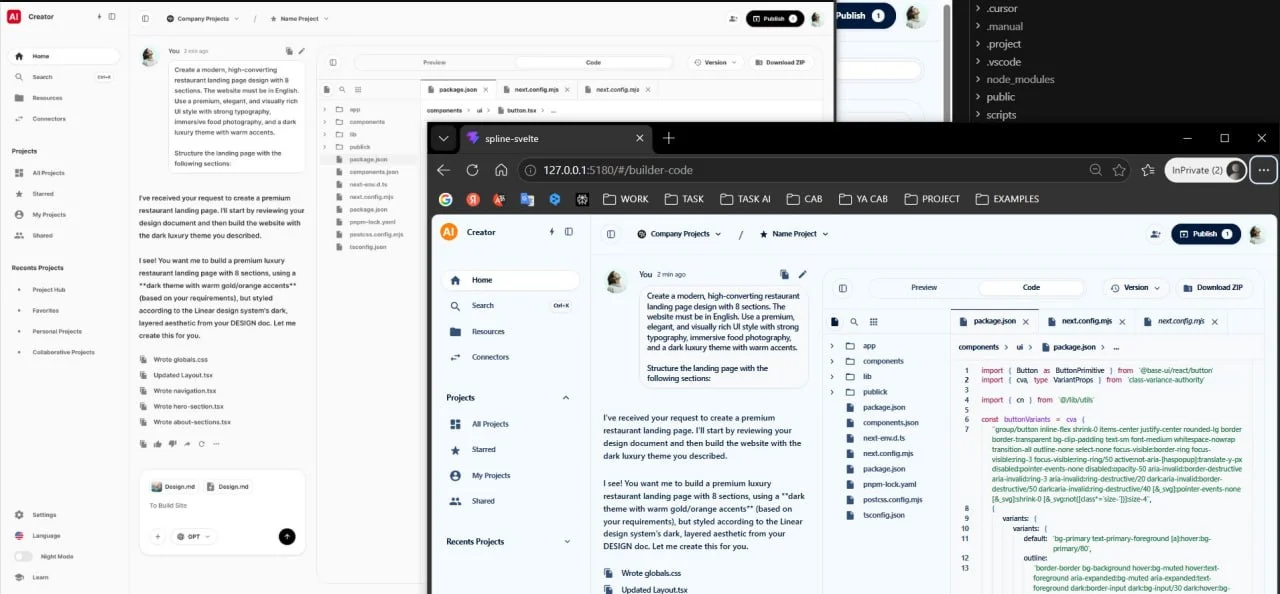Select tsconfig.json in the browser window's file tree

pyautogui.click(x=884, y=515)
